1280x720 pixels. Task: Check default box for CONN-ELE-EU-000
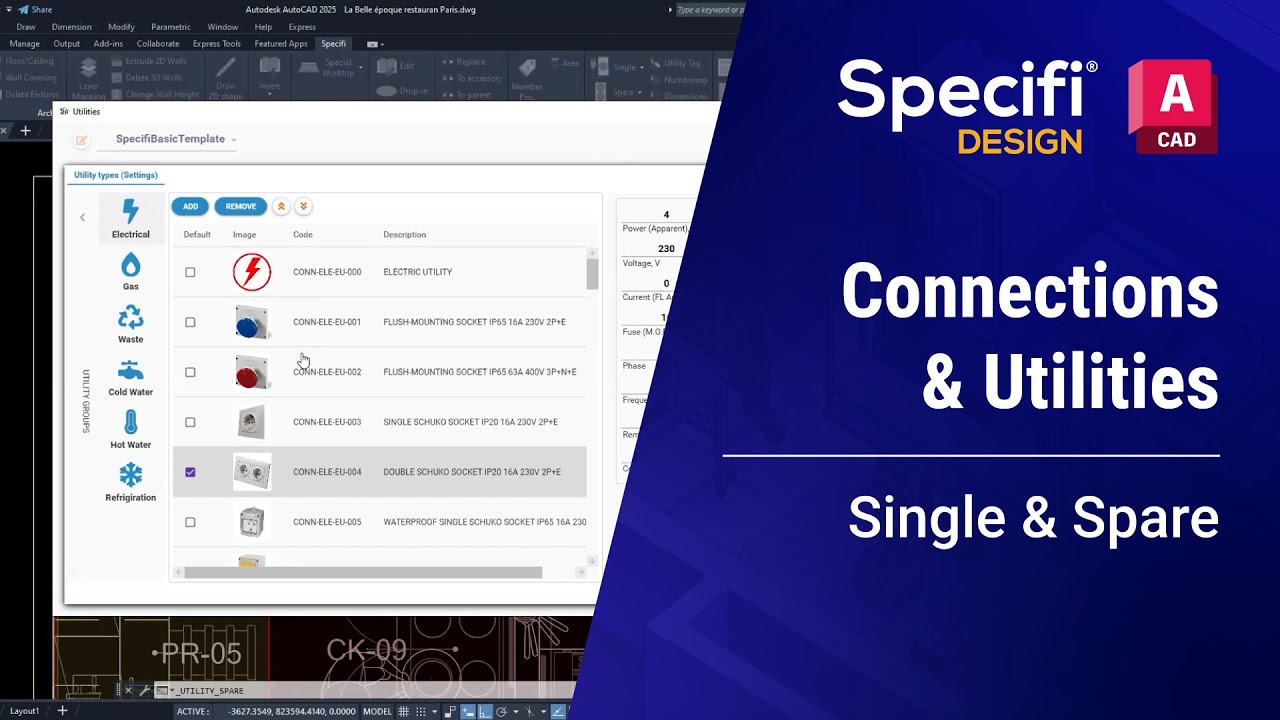coord(190,272)
